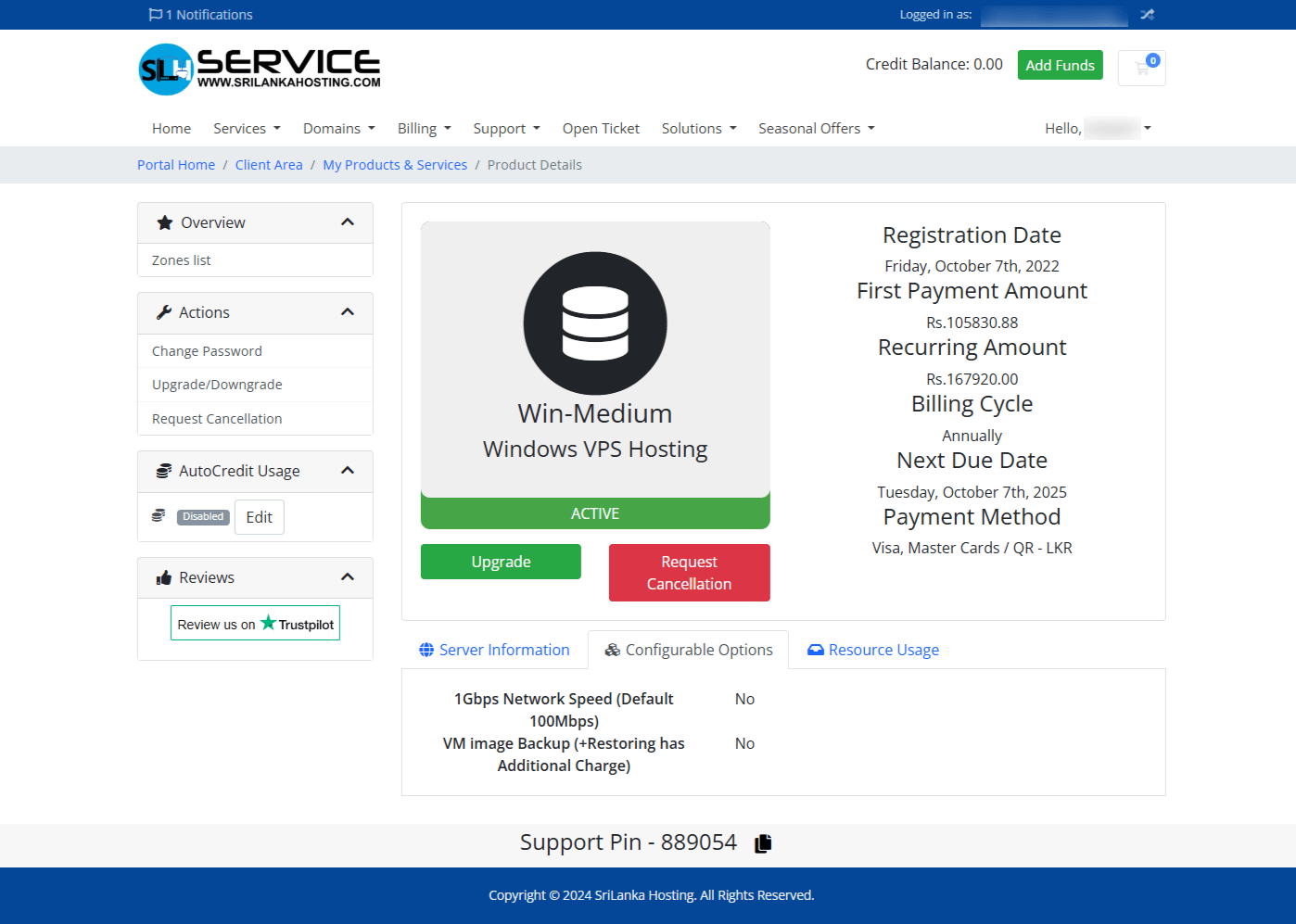
Task: Switch to the Resource Usage tab
Action: click(873, 650)
